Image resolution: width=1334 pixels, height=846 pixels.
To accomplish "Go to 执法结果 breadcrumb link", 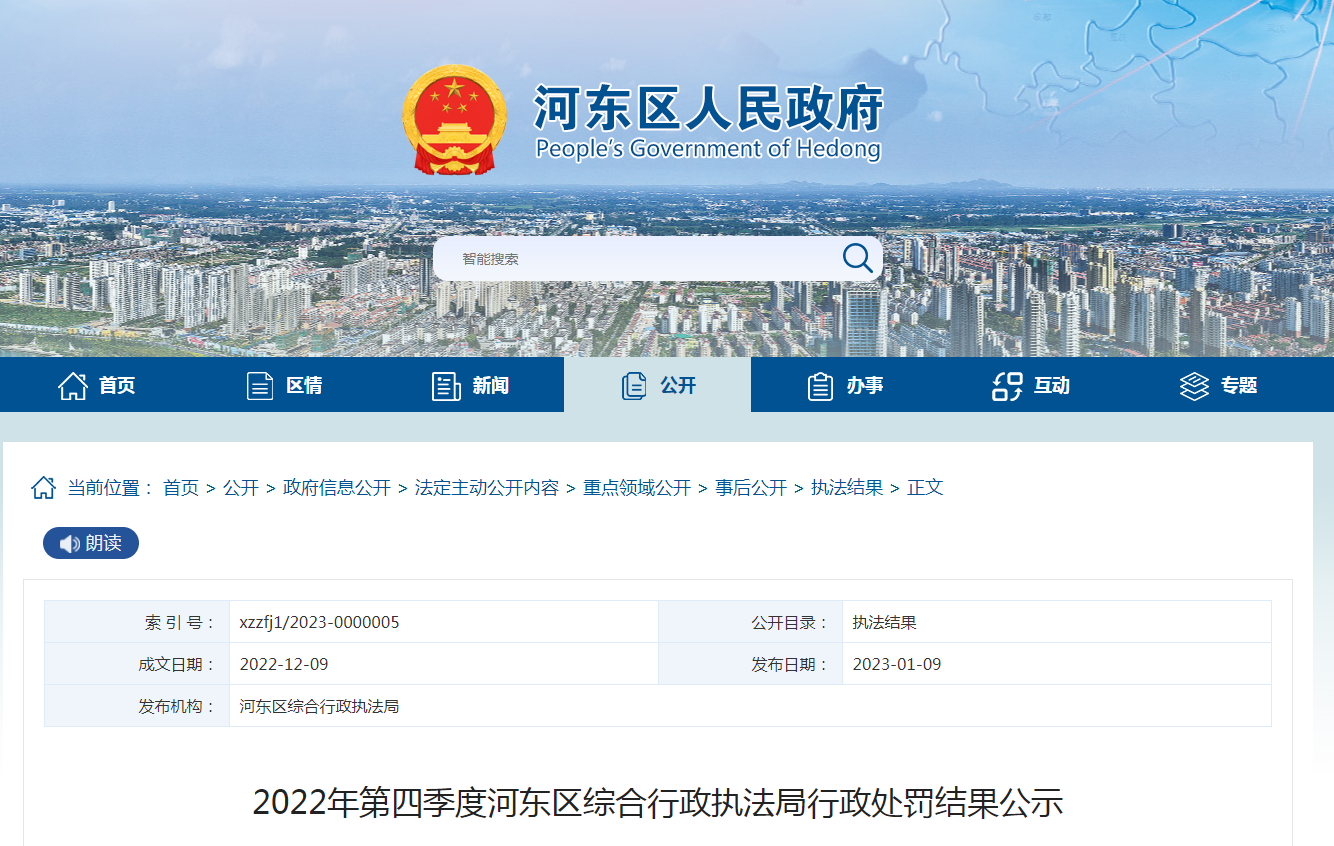I will pos(847,488).
